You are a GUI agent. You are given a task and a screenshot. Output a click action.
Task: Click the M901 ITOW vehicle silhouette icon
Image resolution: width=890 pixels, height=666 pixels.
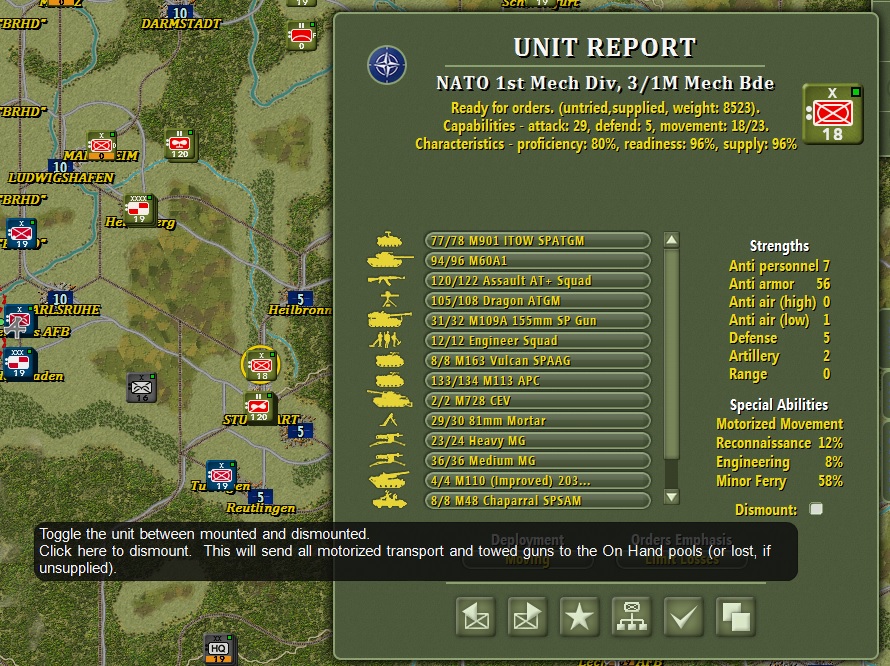389,240
